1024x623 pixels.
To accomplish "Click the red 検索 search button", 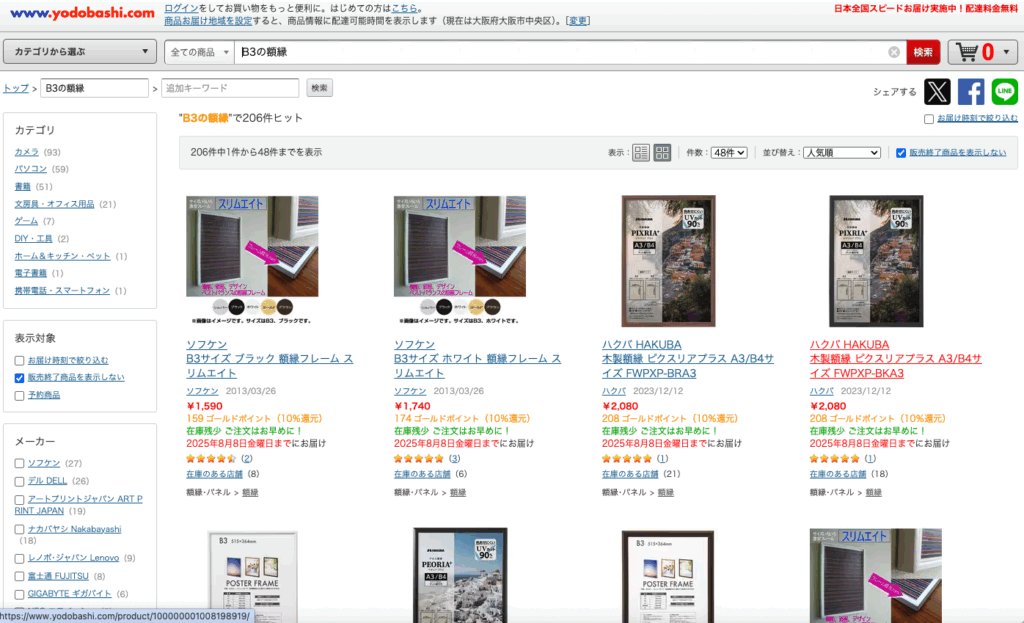I will click(923, 52).
